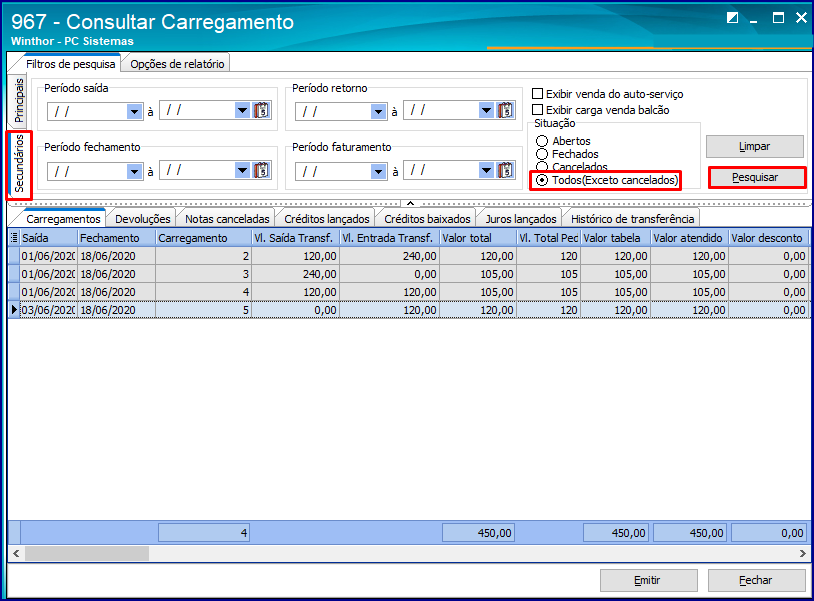
Task: Sort by the Fechamento column header
Action: [x=117, y=238]
